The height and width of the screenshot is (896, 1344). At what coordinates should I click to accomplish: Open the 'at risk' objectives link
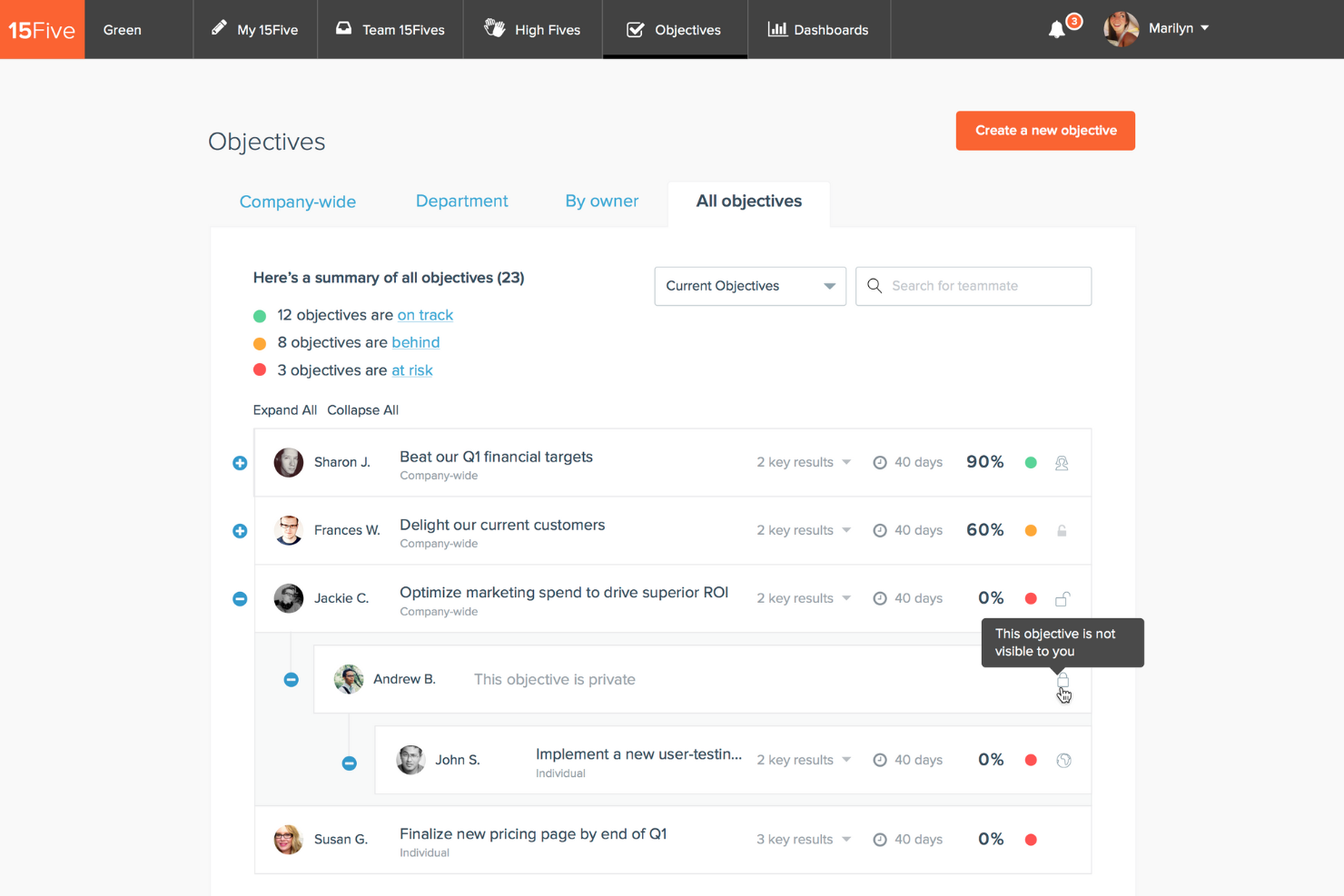(411, 370)
